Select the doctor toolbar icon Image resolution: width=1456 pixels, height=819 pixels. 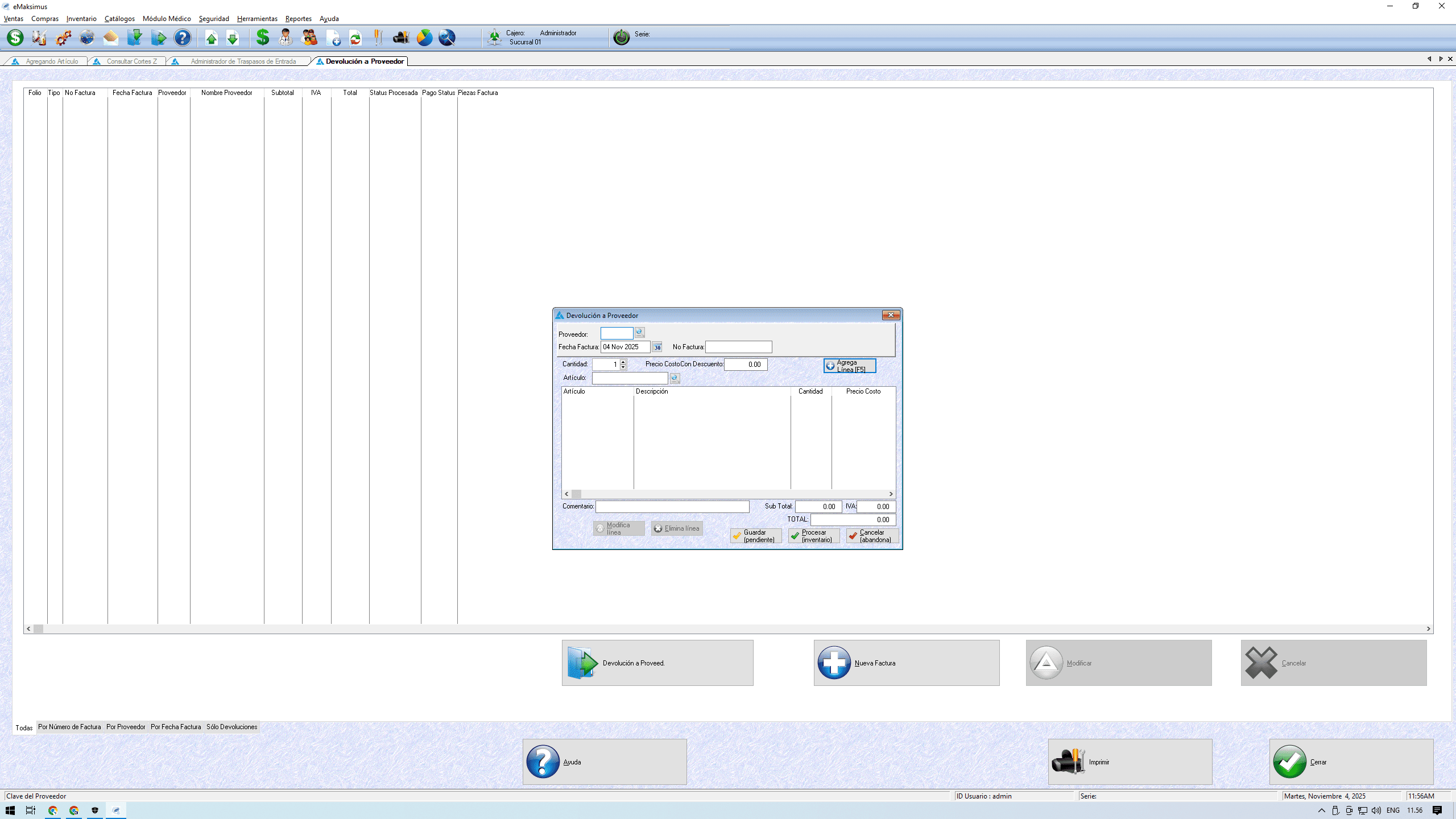coord(284,38)
